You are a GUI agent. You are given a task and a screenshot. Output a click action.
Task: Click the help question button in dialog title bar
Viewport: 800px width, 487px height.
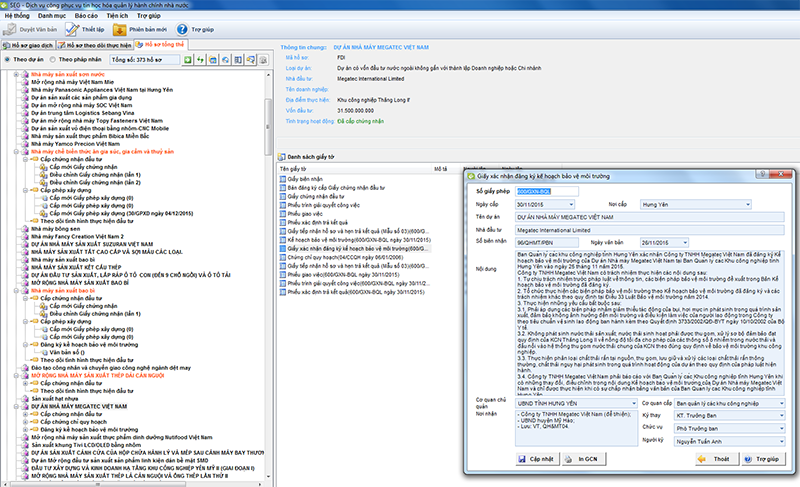[762, 174]
